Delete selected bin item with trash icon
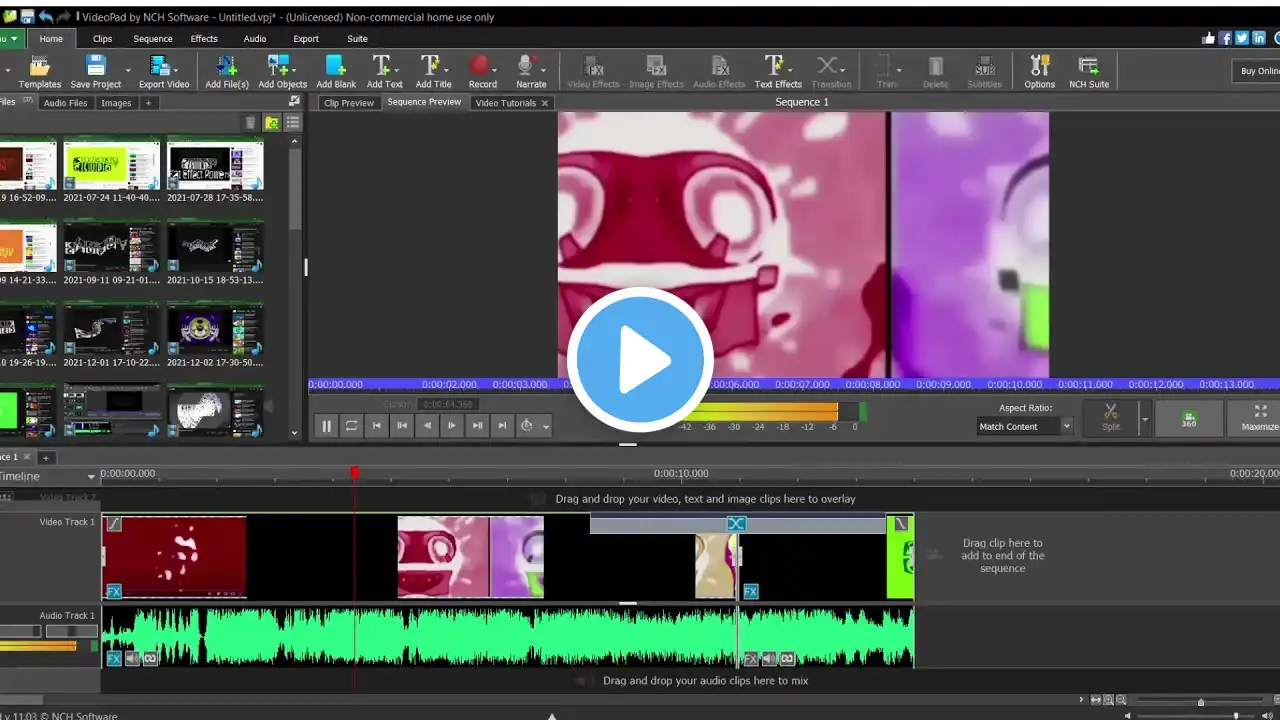1280x720 pixels. click(x=250, y=123)
